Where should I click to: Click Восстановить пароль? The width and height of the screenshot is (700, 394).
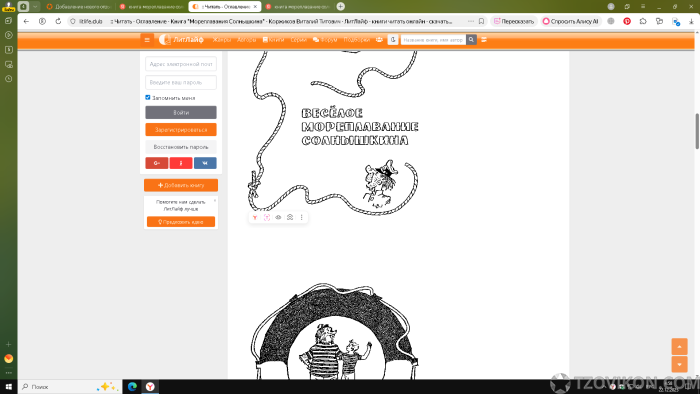pyautogui.click(x=181, y=147)
